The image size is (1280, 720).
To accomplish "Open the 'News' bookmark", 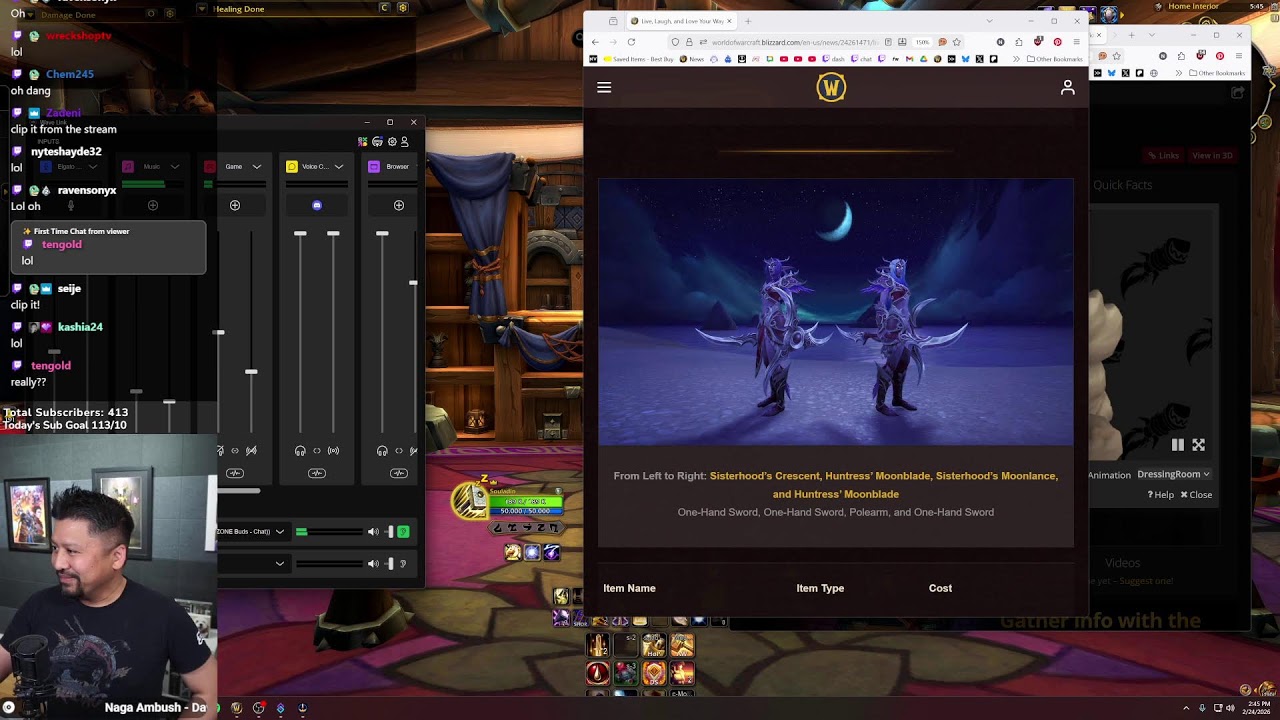I will (692, 59).
